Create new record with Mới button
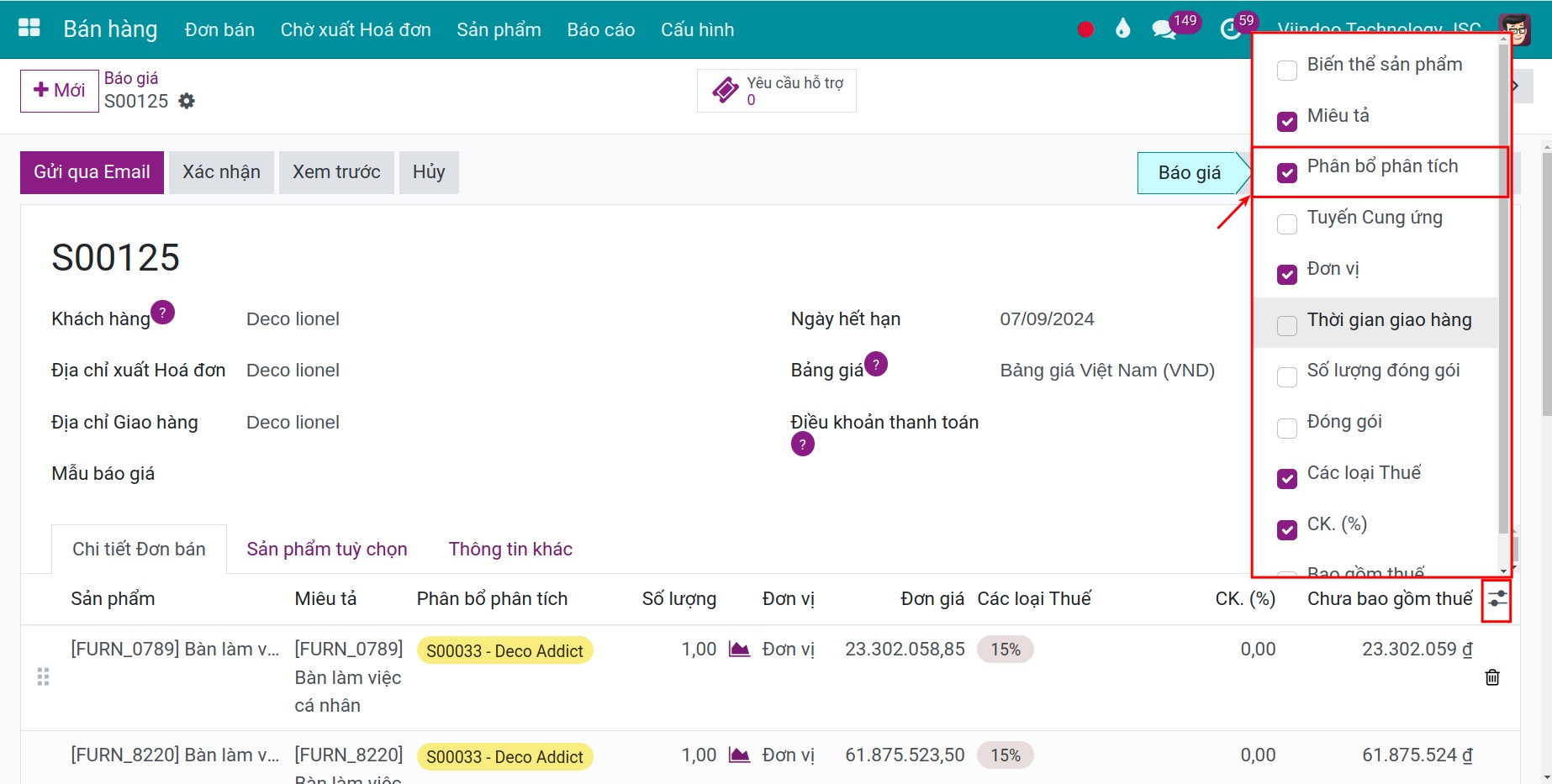Image resolution: width=1552 pixels, height=784 pixels. (x=60, y=91)
